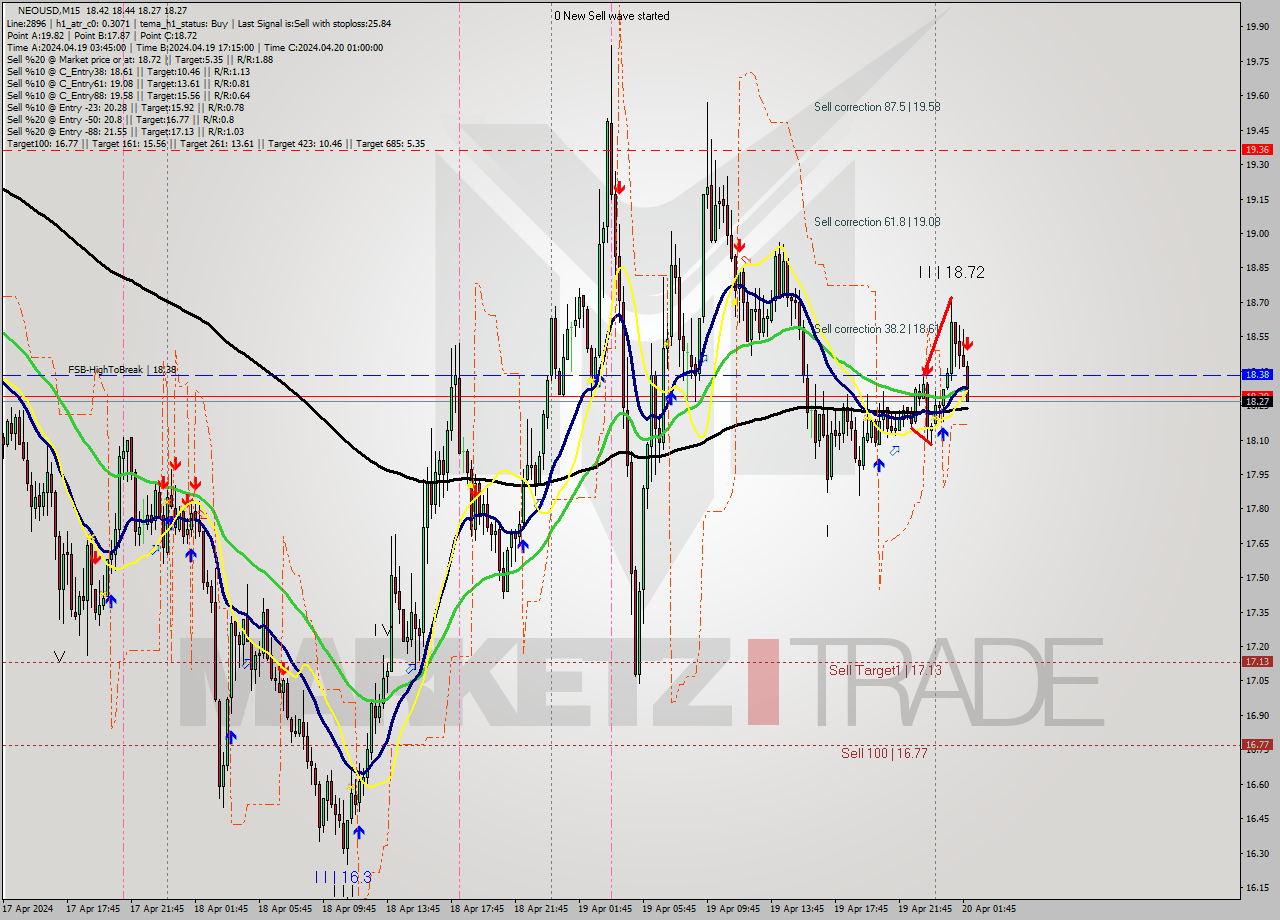Click the '19 Apr 01:45' time axis label

coord(606,910)
